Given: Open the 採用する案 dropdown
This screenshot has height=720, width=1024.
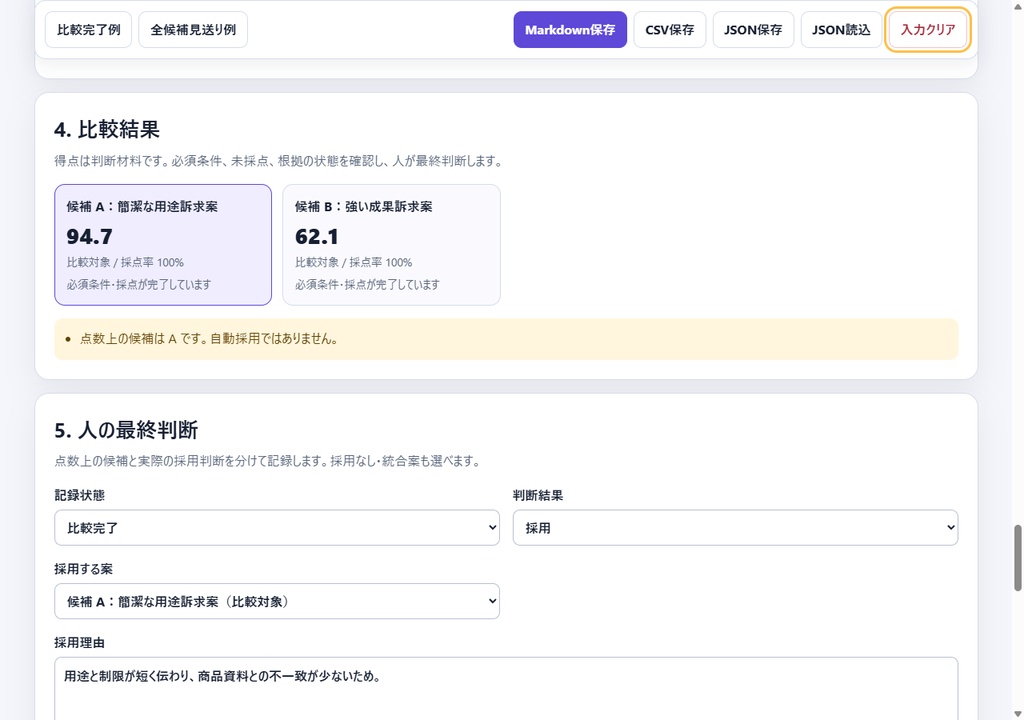Looking at the screenshot, I should tap(277, 601).
